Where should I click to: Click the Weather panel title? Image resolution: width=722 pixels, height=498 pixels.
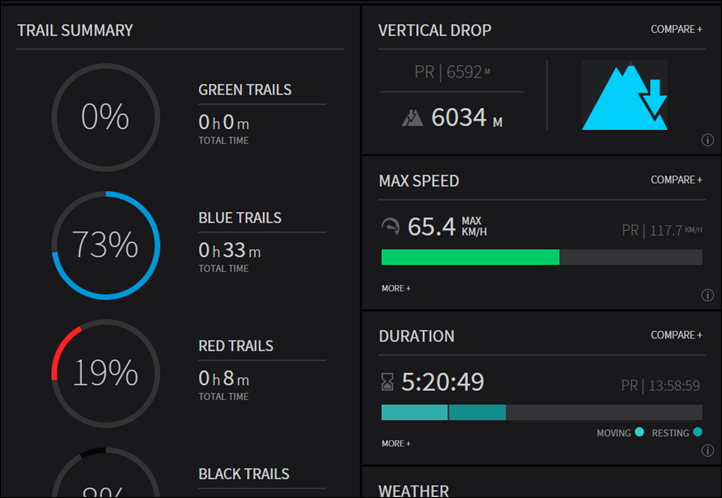point(414,491)
